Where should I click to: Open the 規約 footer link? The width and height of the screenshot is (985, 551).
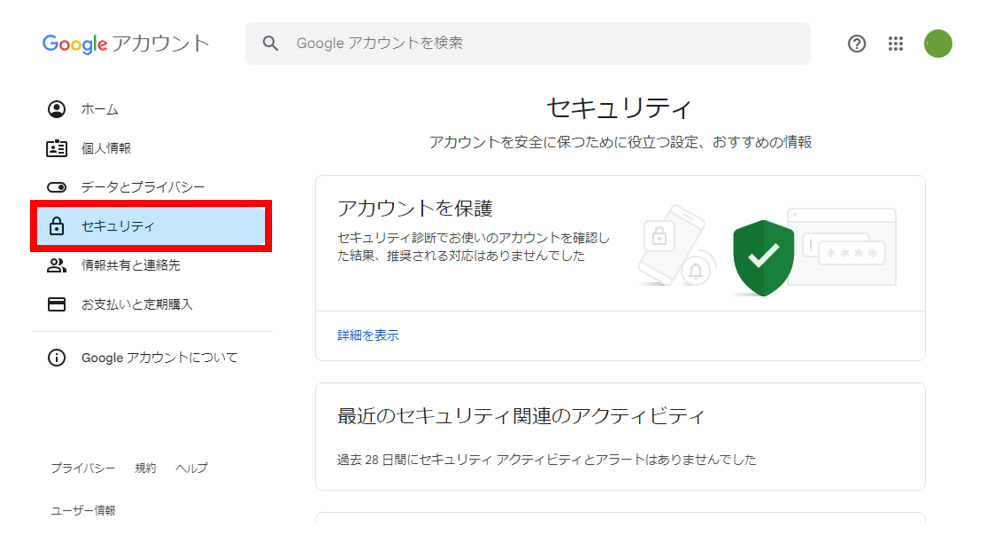[145, 468]
